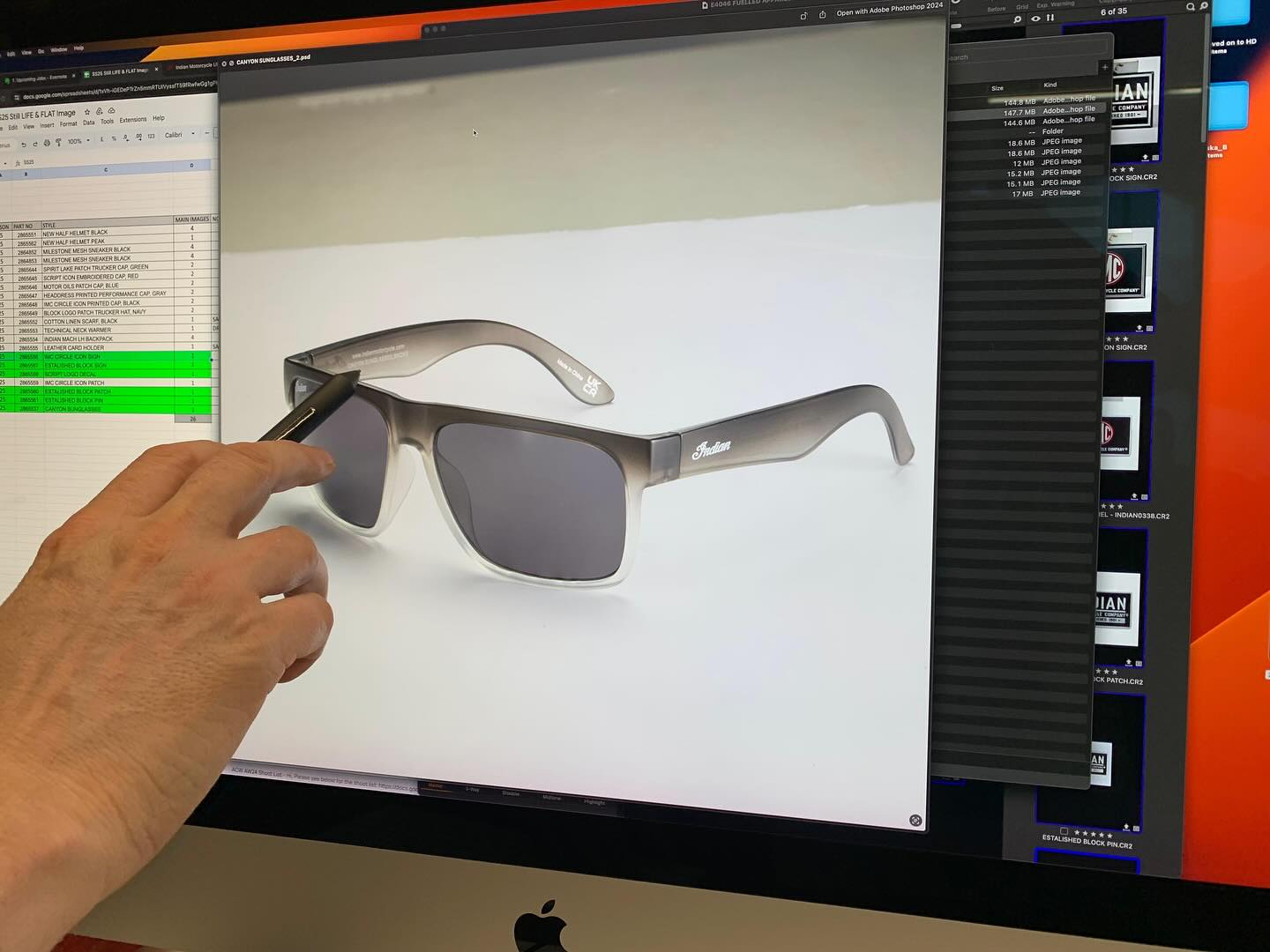Decrease decimal places in Sheets toolbar

click(x=126, y=138)
